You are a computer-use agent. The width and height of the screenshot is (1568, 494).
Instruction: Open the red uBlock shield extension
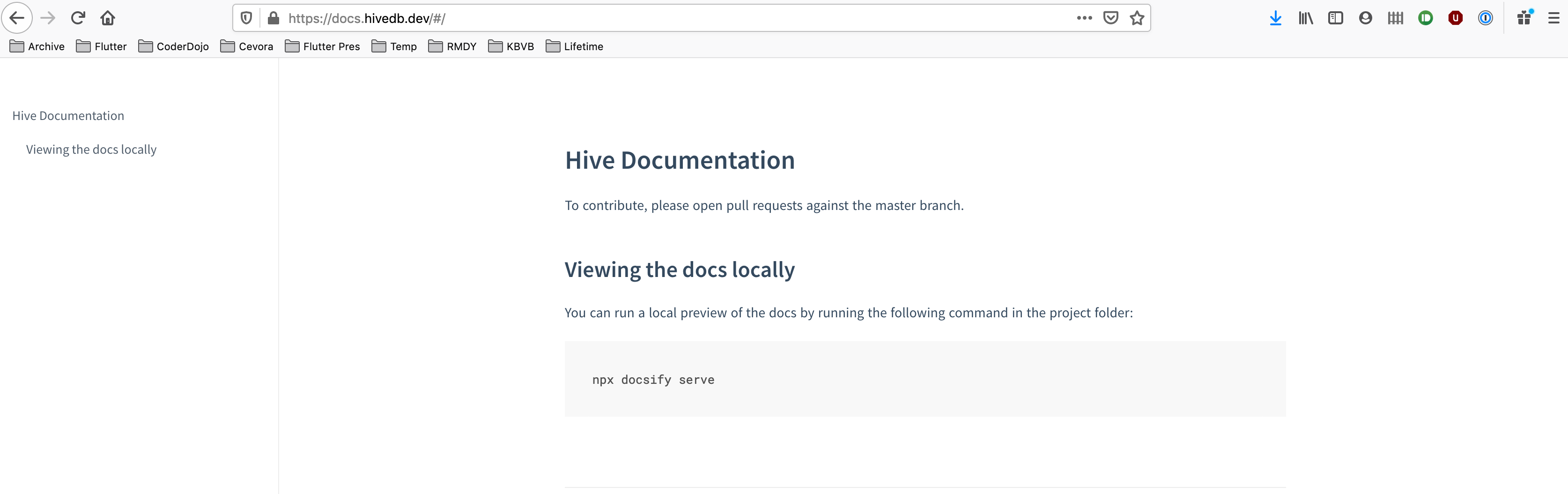pyautogui.click(x=1456, y=18)
